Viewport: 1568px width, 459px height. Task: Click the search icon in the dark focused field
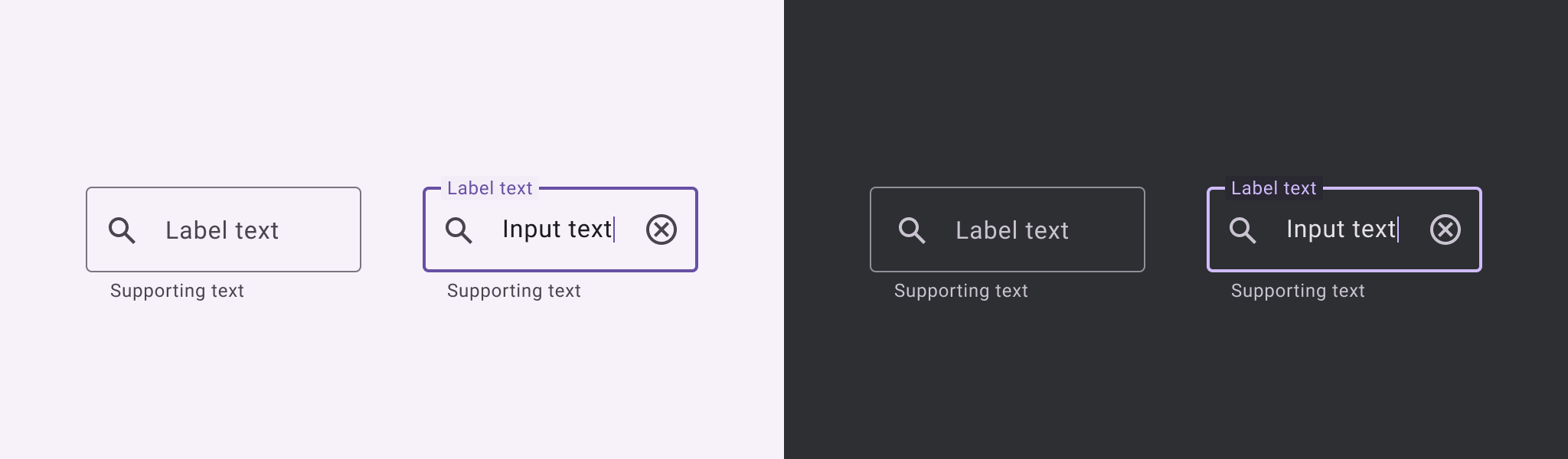pyautogui.click(x=1243, y=230)
